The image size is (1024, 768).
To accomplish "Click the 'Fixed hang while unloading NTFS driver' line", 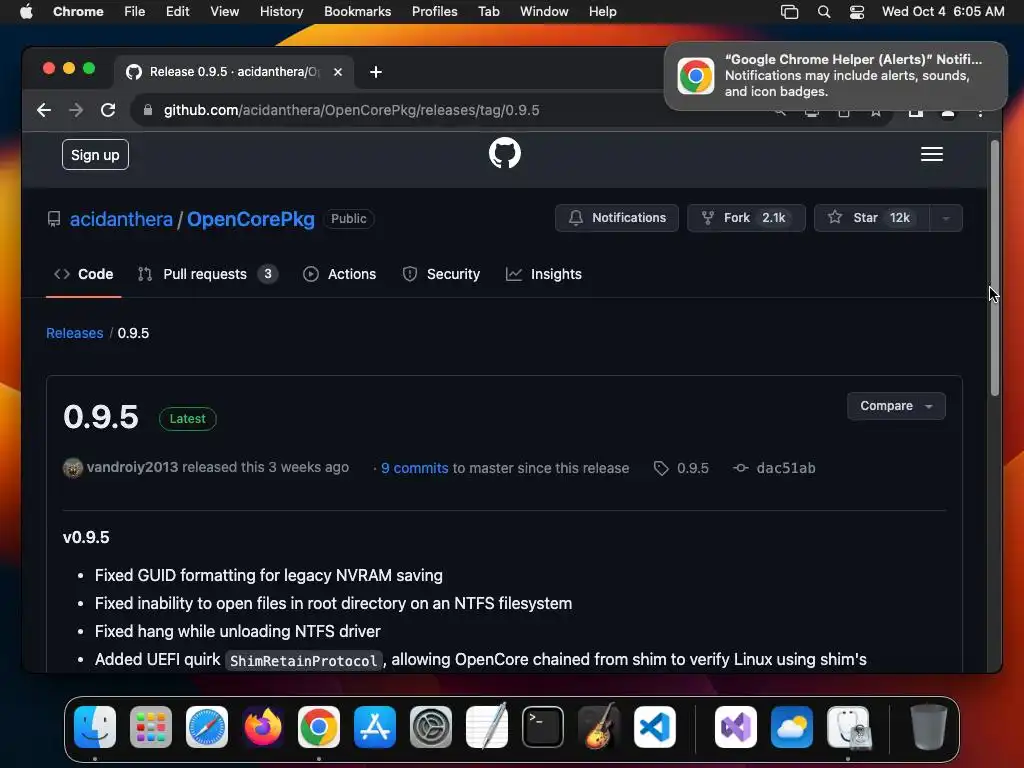I will pos(238,632).
